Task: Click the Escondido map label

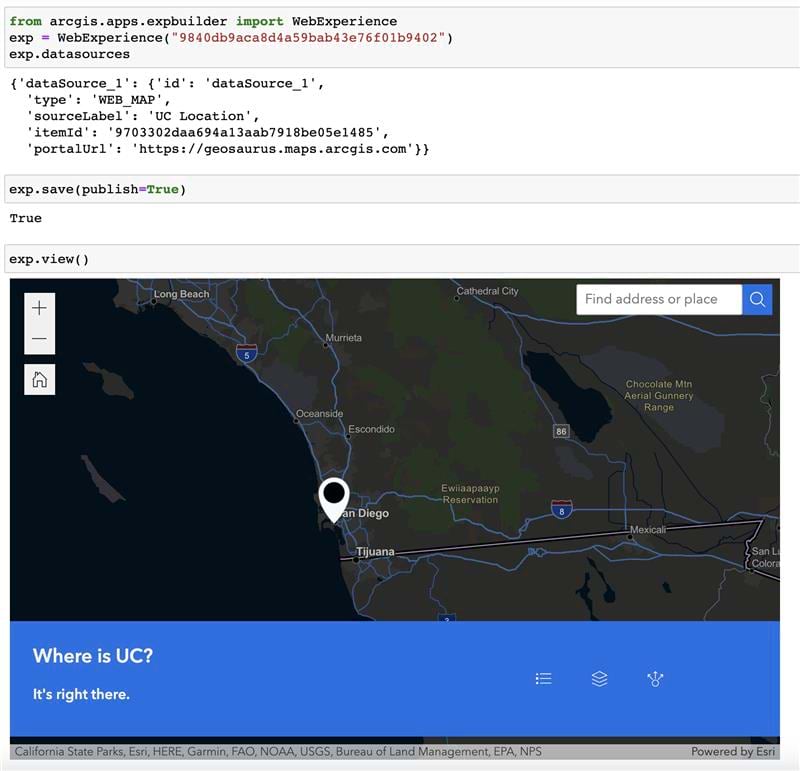Action: (371, 429)
